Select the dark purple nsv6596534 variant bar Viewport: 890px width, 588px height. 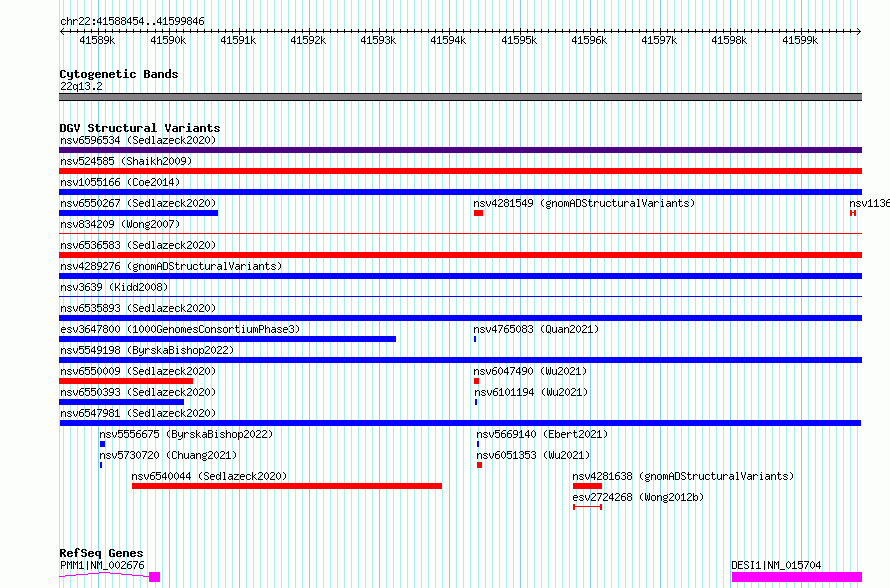point(460,150)
